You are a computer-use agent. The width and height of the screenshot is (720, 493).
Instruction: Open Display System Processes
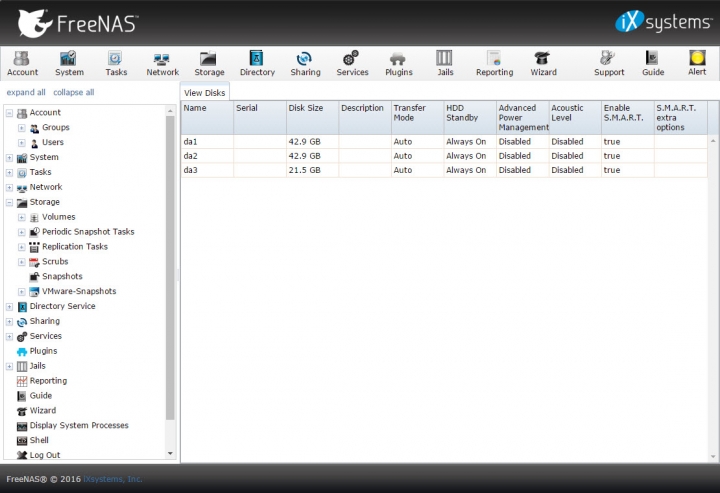[79, 425]
